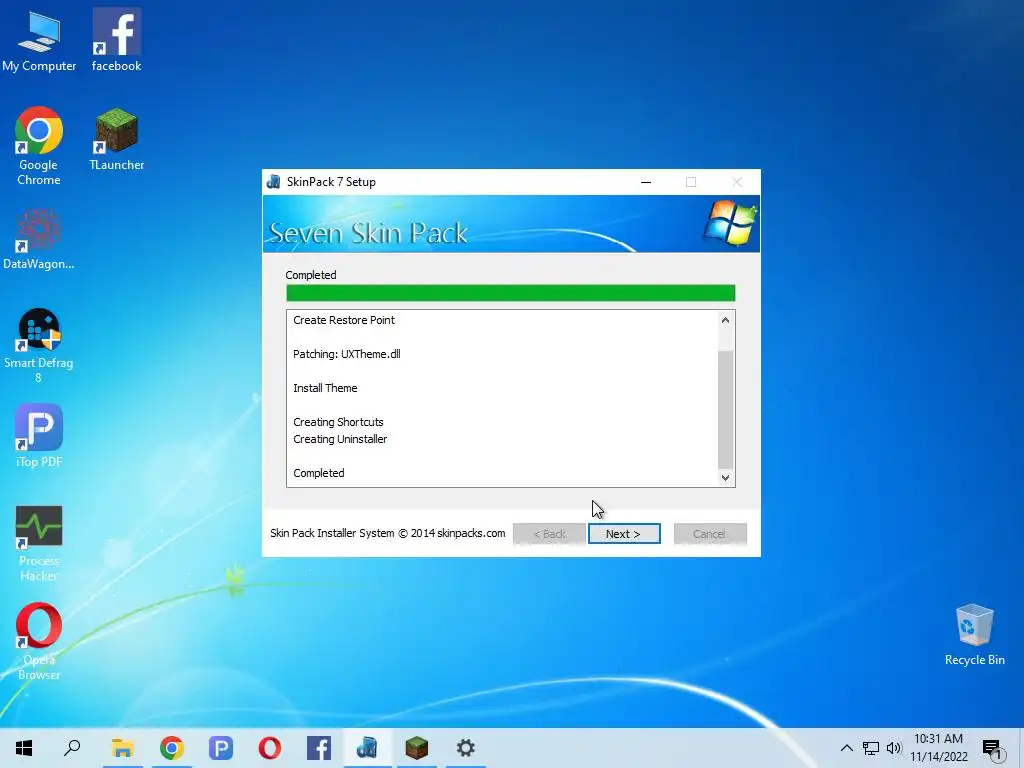Open taskbar search magnifier
The height and width of the screenshot is (768, 1024).
pos(72,748)
